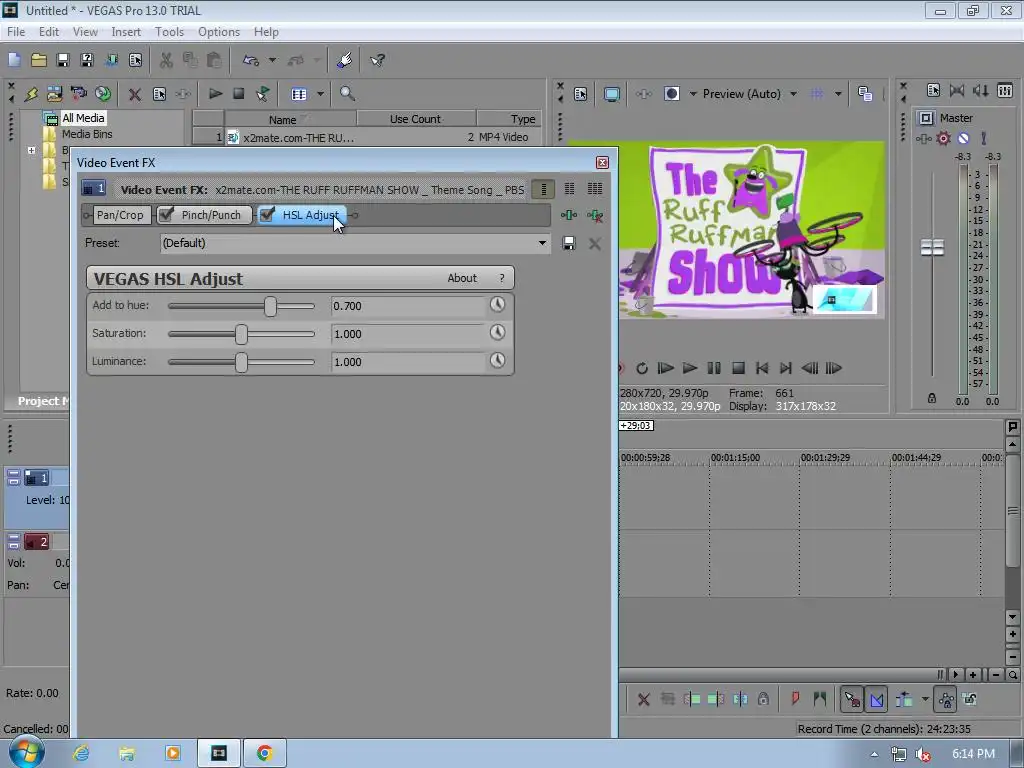Expand Undo history dropdown arrow
The height and width of the screenshot is (768, 1024).
click(x=272, y=60)
